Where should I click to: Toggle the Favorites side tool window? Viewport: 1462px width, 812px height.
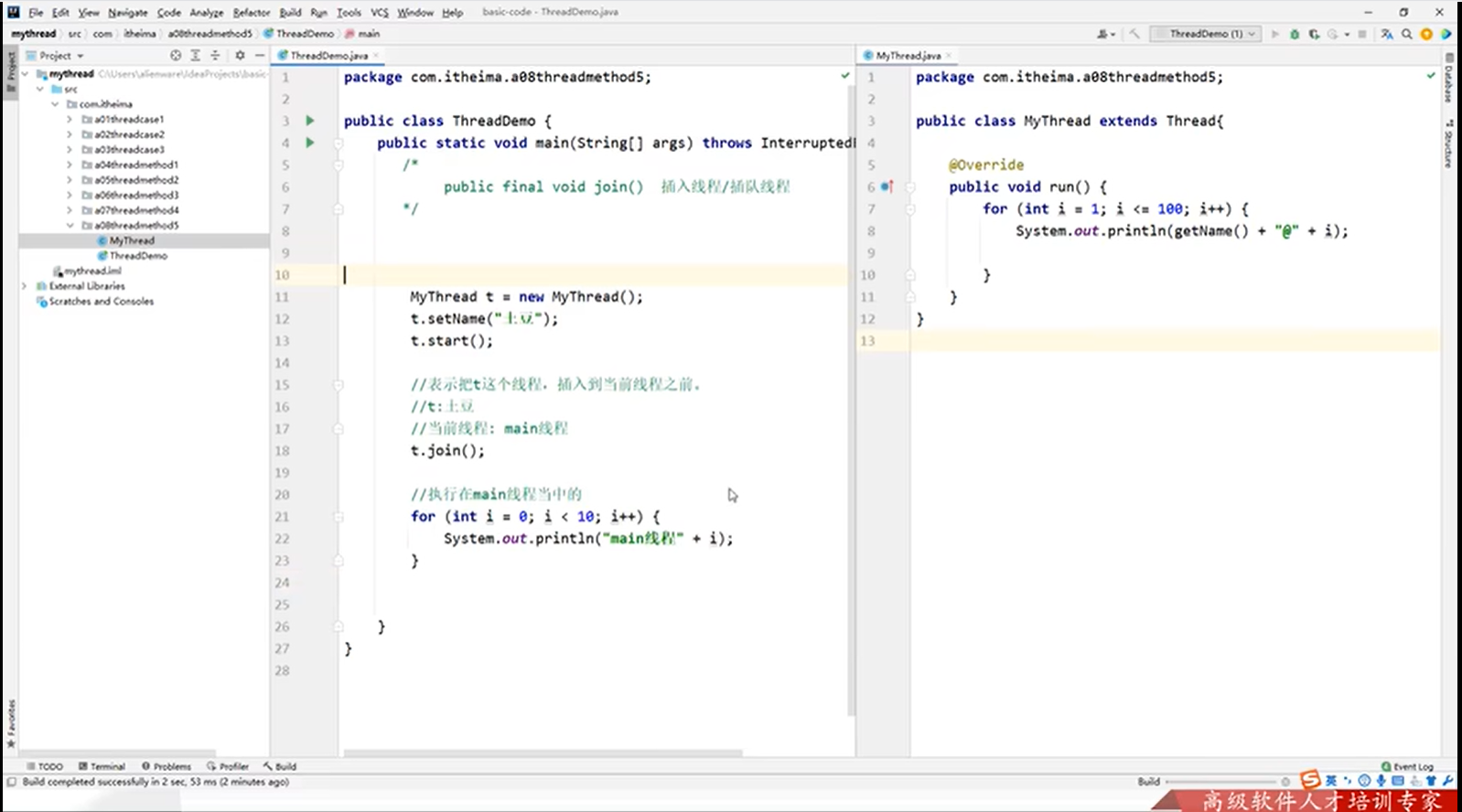pyautogui.click(x=11, y=724)
